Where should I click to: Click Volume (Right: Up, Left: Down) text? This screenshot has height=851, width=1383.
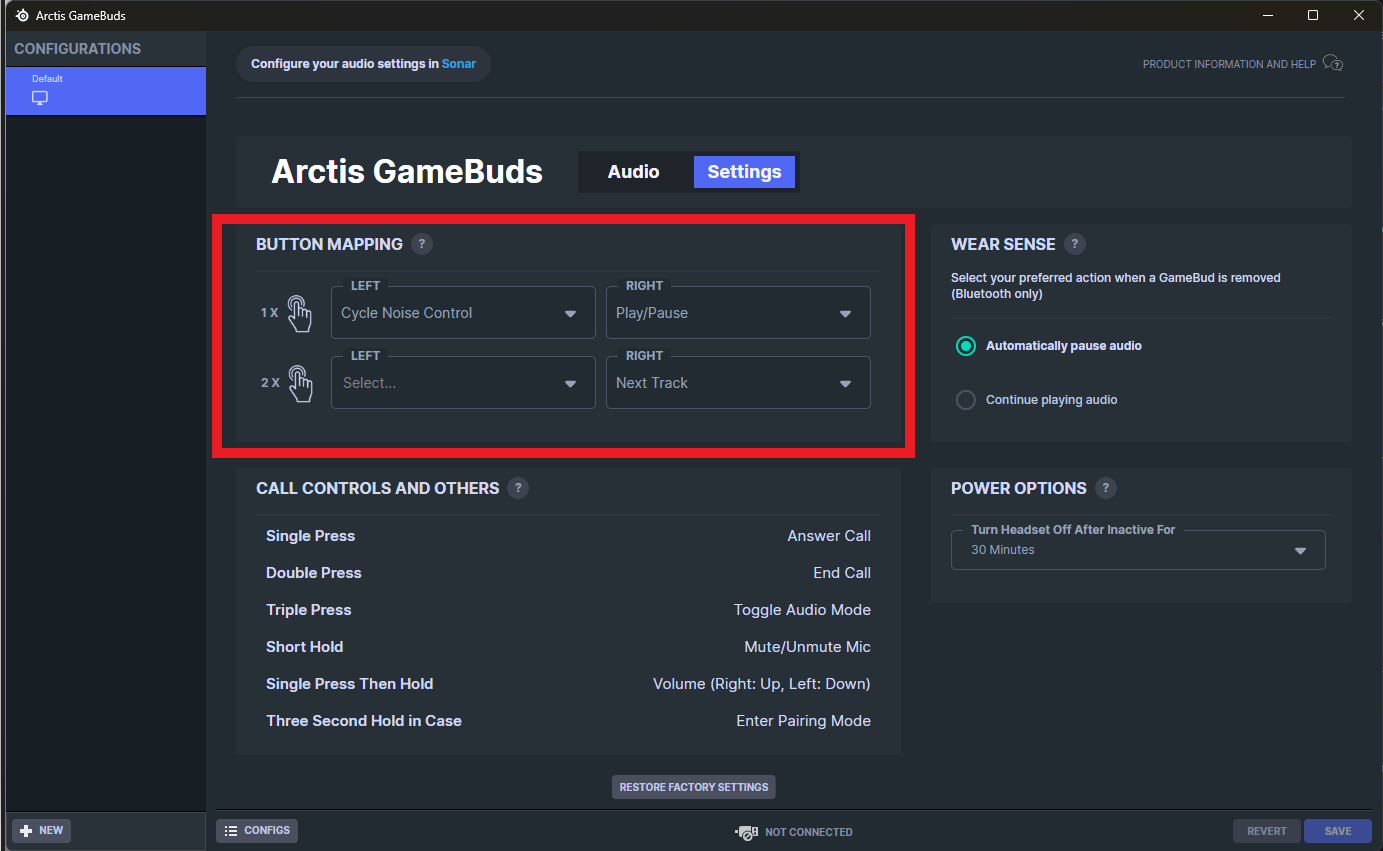point(762,684)
